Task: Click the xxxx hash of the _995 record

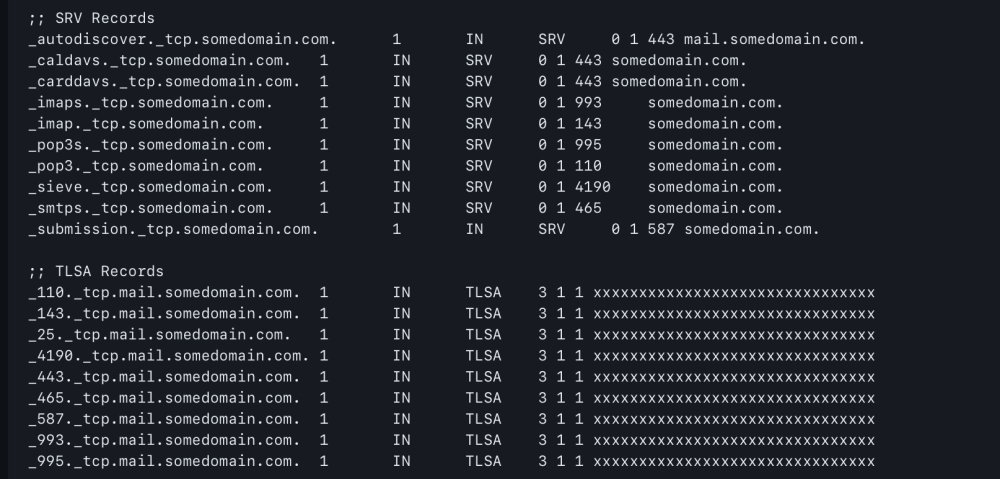Action: click(734, 461)
